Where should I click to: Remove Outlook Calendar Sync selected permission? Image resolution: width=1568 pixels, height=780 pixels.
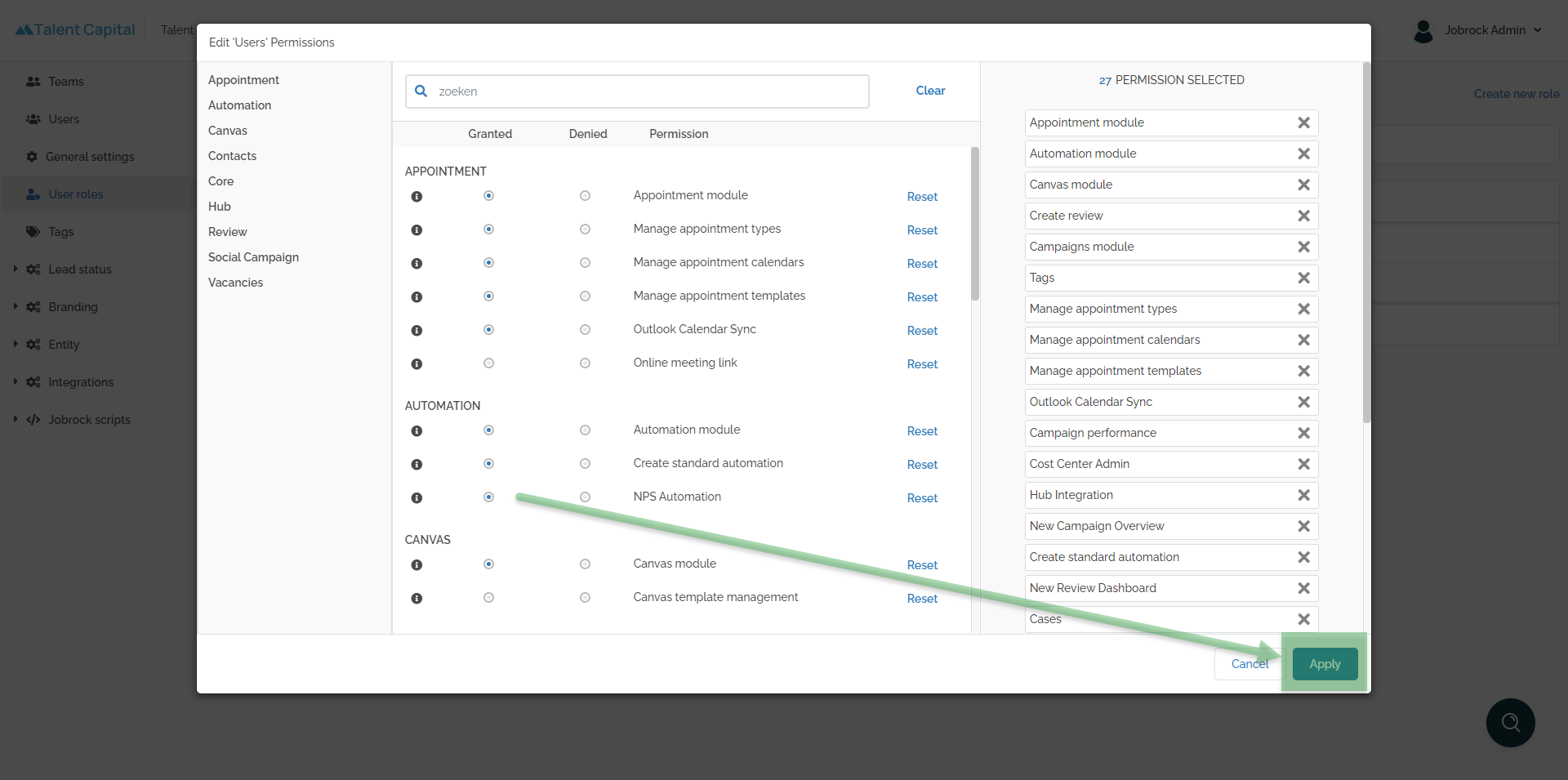point(1303,402)
